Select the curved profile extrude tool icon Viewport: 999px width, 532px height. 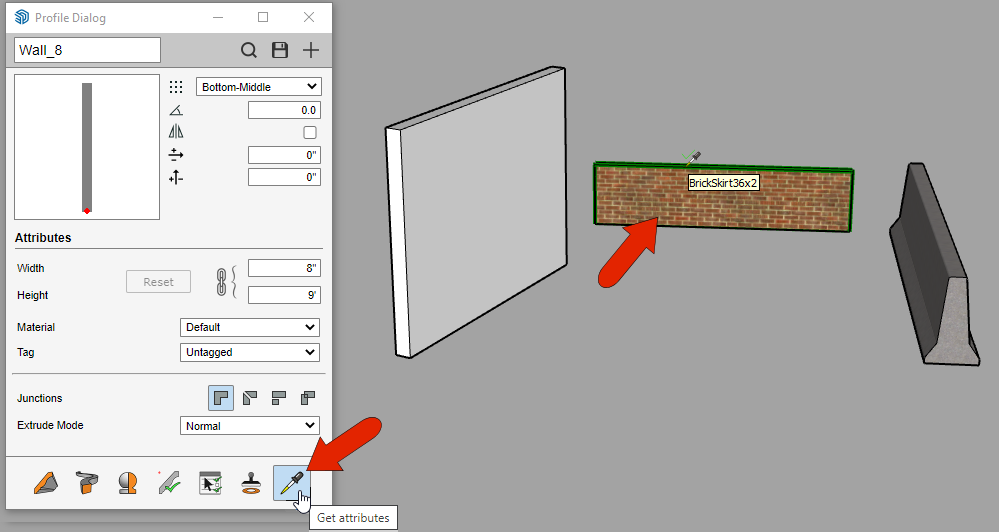[x=87, y=483]
